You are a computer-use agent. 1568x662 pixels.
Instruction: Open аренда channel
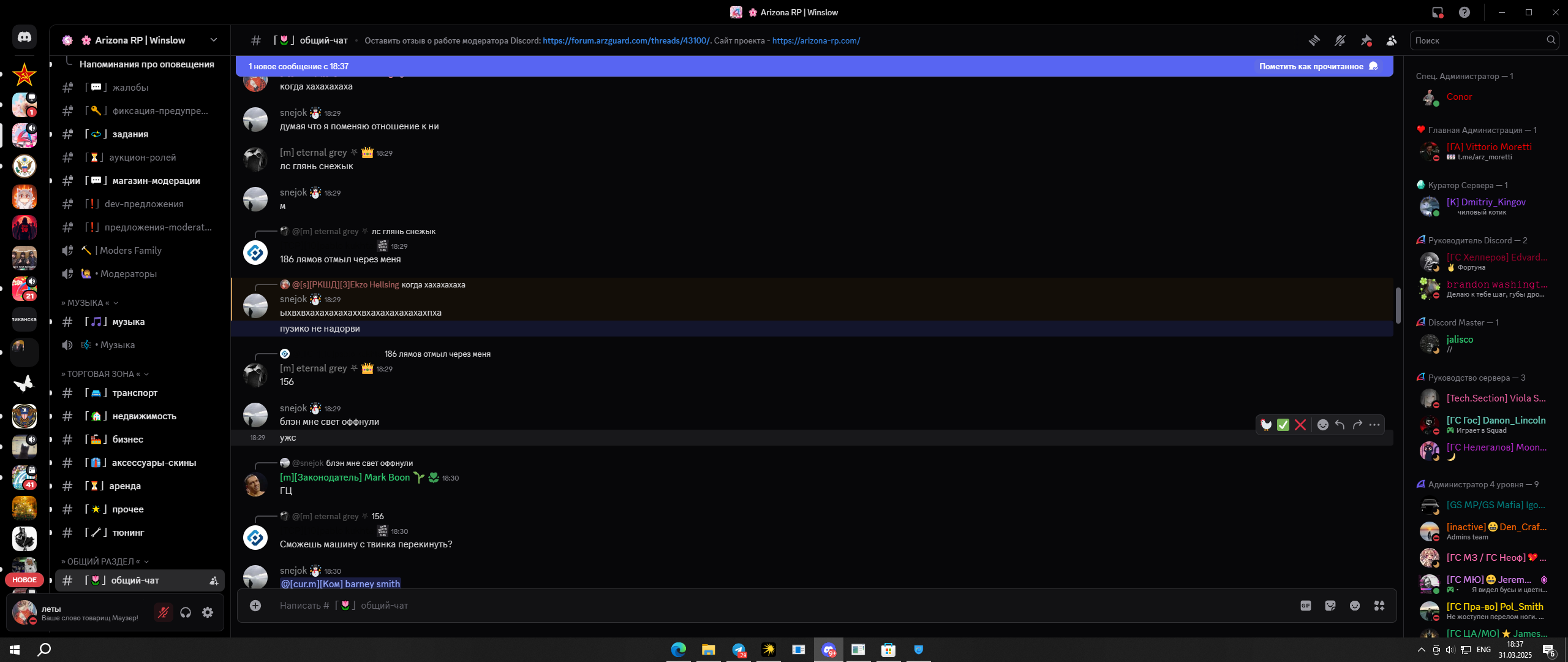[x=140, y=486]
